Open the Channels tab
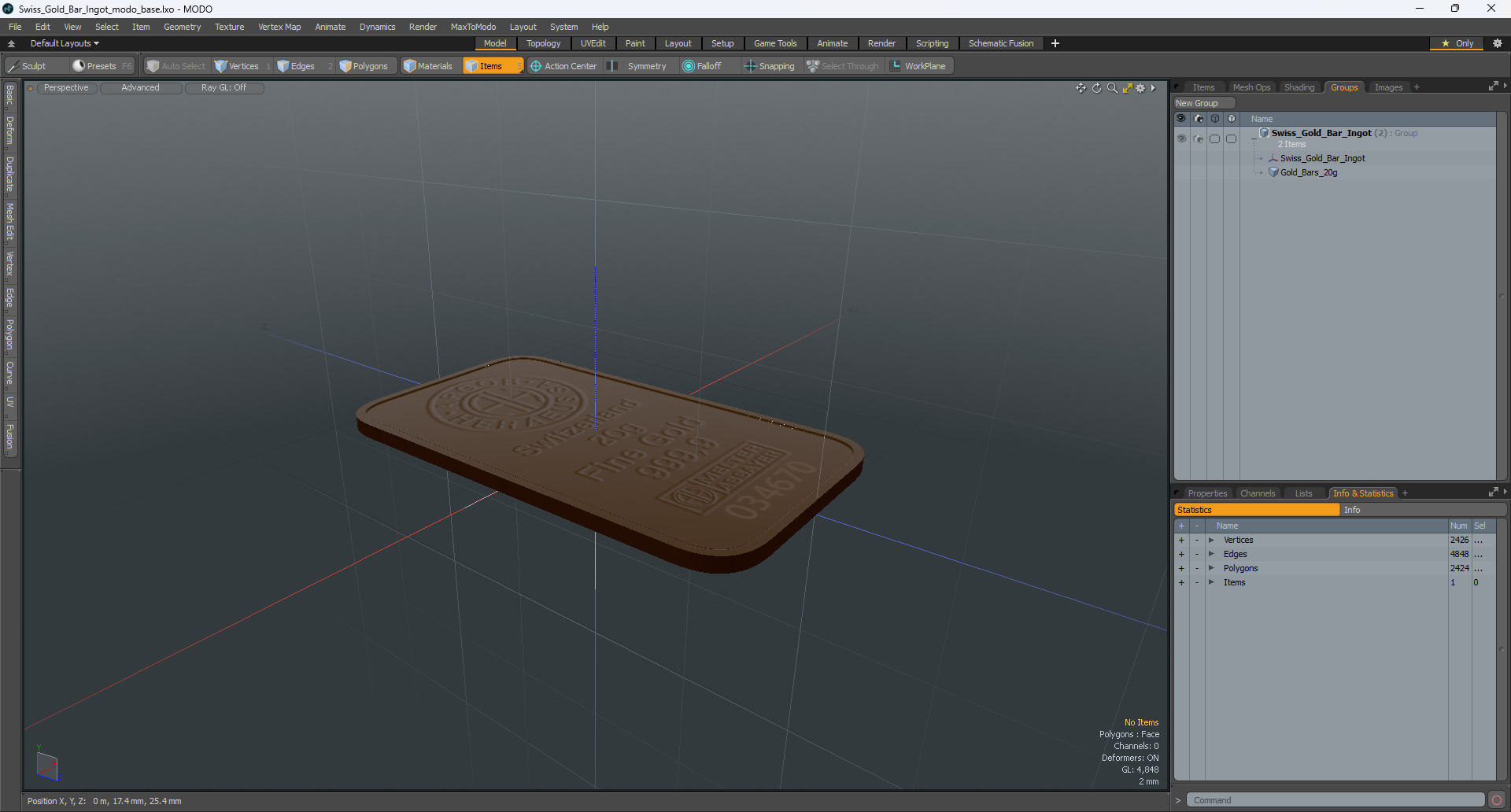1511x812 pixels. point(1257,493)
